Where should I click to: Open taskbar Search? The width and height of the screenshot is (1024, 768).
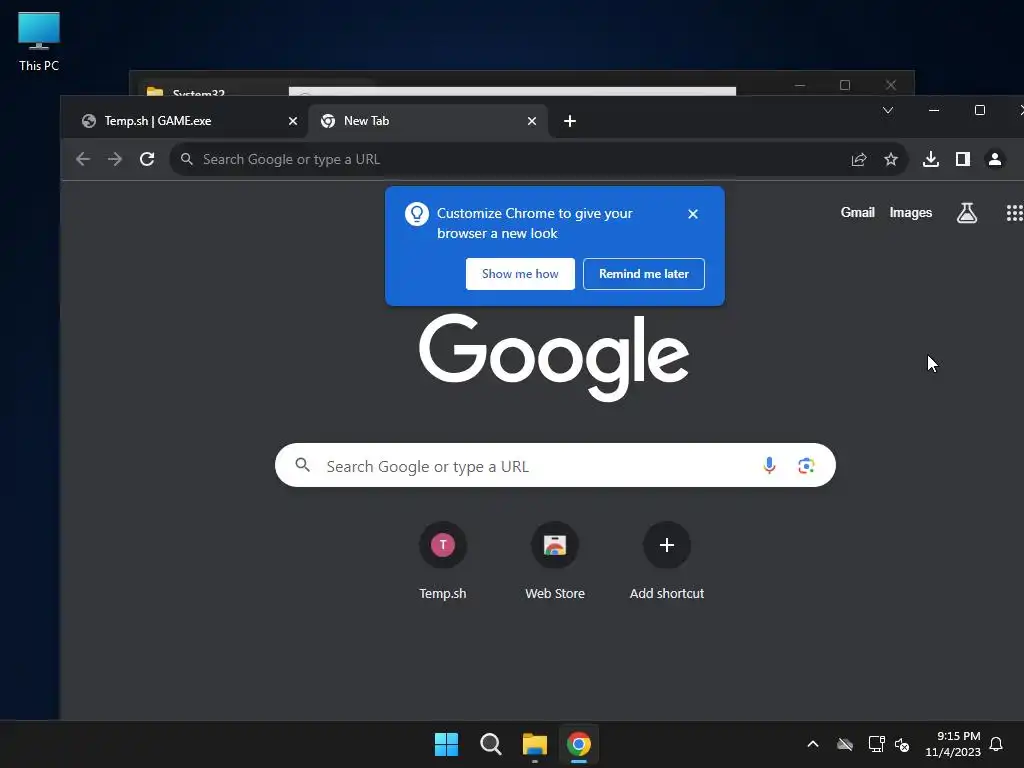point(490,744)
